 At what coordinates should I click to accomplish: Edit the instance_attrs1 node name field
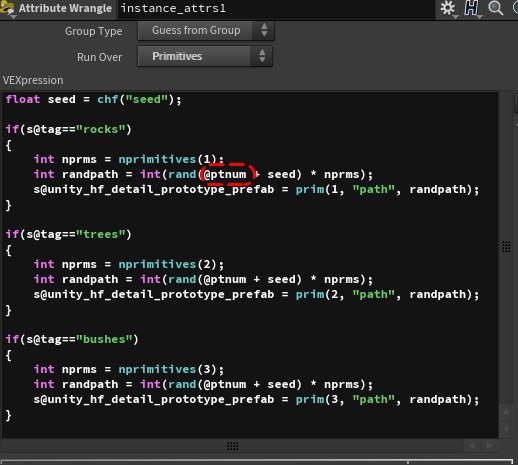click(x=276, y=8)
